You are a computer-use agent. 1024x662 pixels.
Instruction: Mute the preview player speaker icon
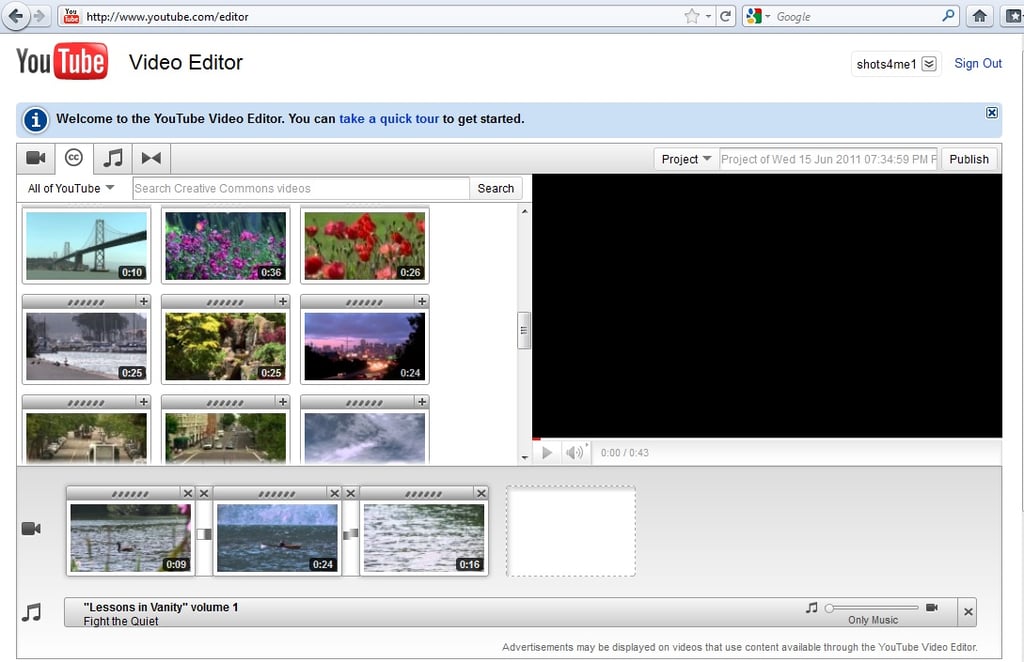pyautogui.click(x=575, y=452)
